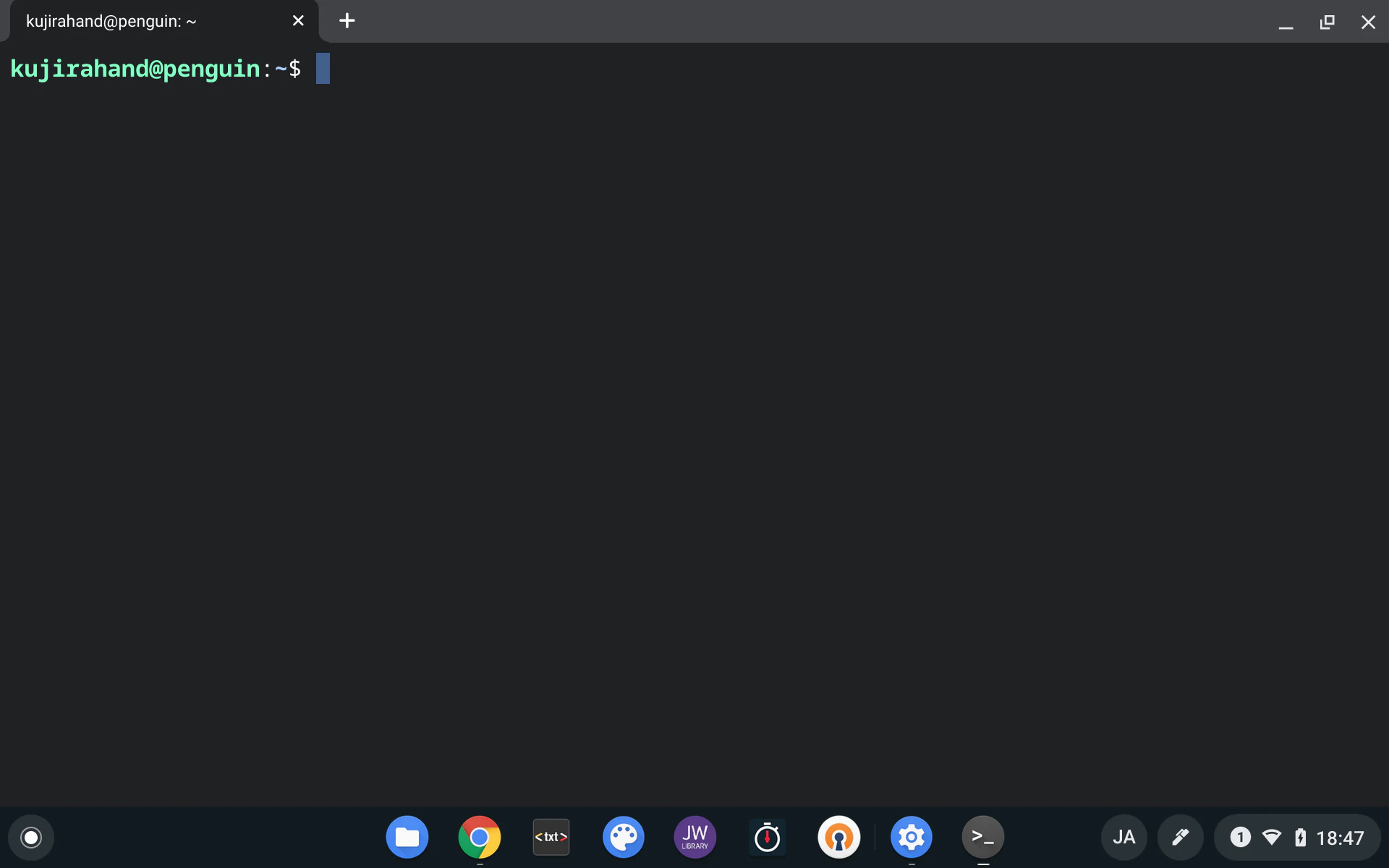Image resolution: width=1389 pixels, height=868 pixels.
Task: Select the Terminal icon on shelf
Action: [x=983, y=838]
